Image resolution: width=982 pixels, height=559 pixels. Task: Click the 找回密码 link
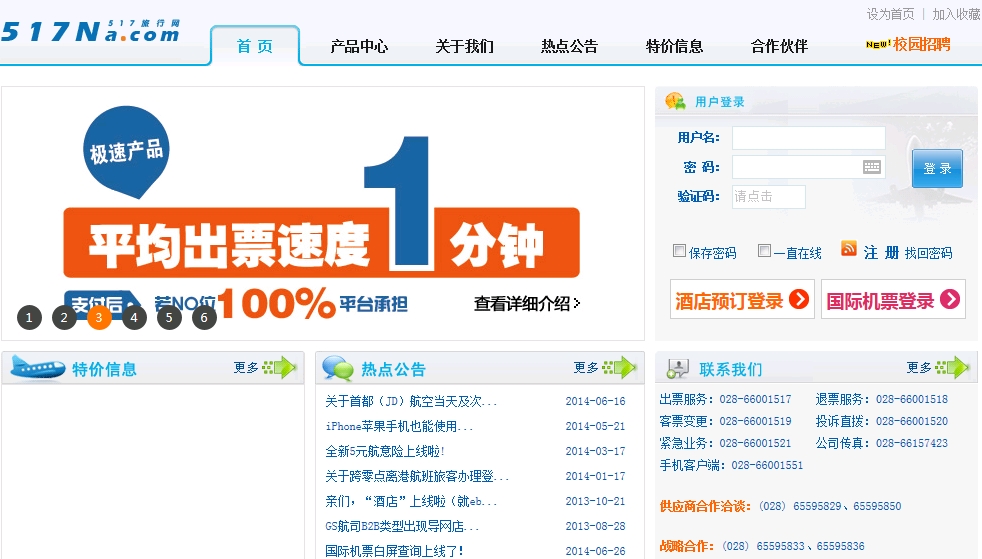point(928,253)
